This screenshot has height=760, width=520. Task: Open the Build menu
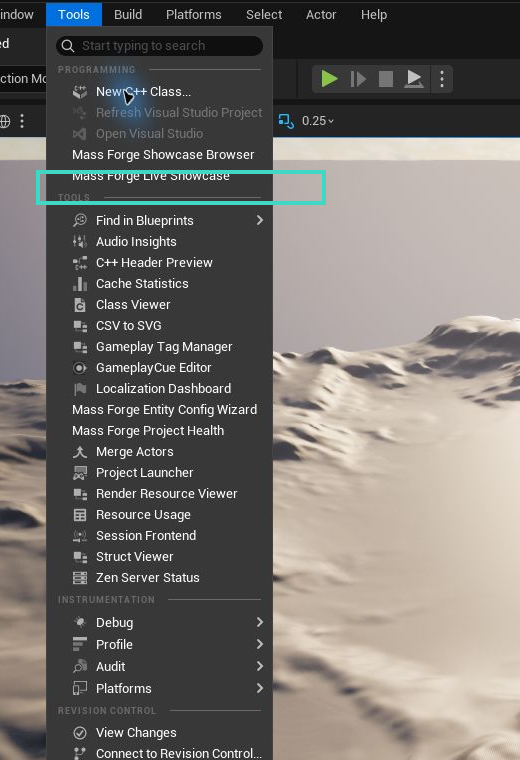[x=128, y=15]
